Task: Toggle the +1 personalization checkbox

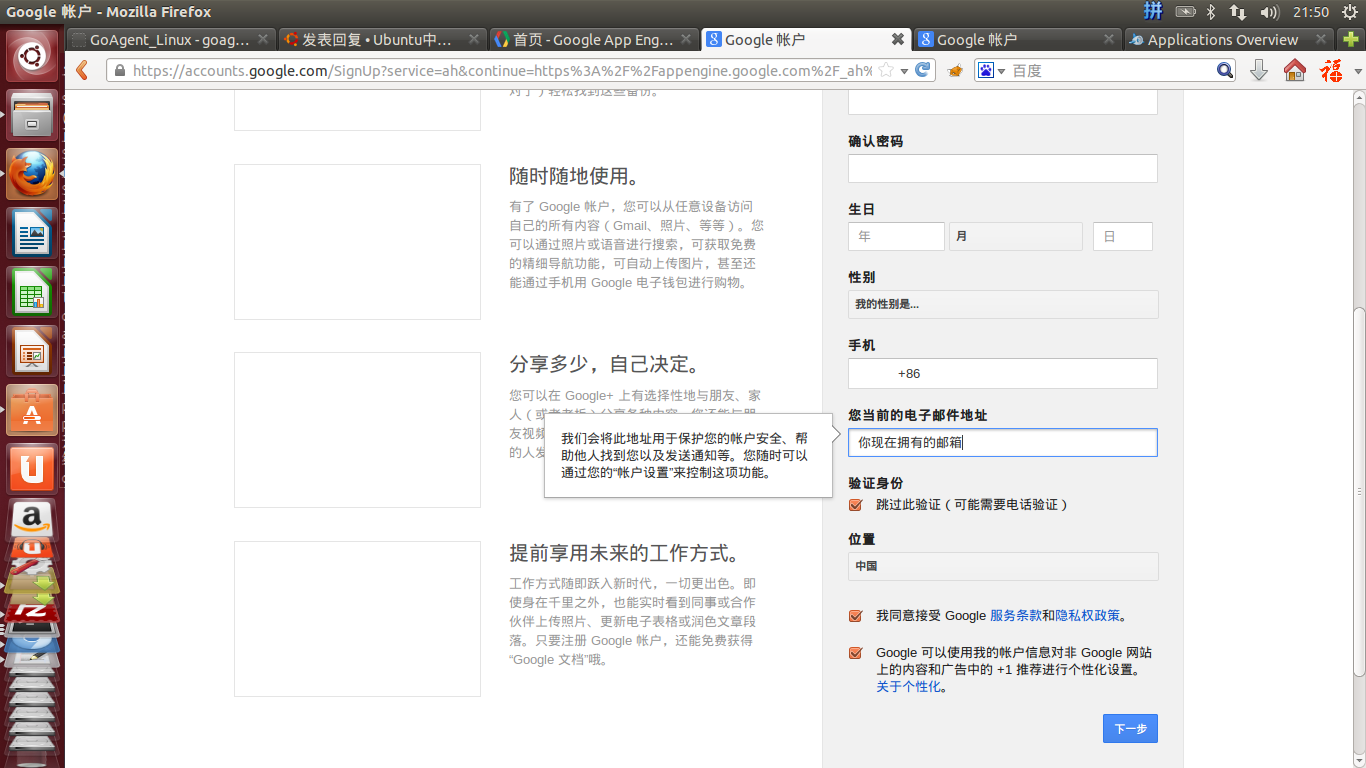Action: [x=855, y=653]
